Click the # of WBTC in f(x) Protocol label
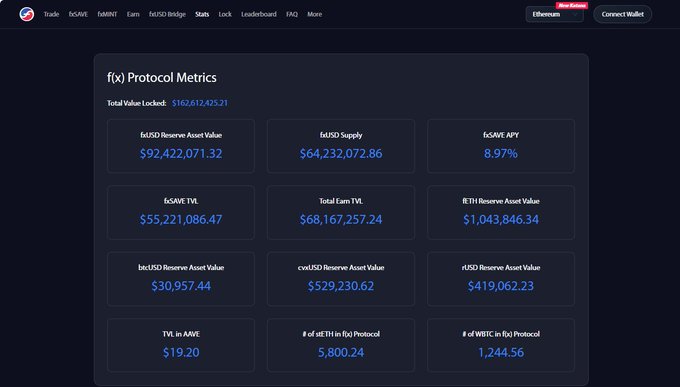Viewport: 680px width, 387px height. tap(501, 334)
